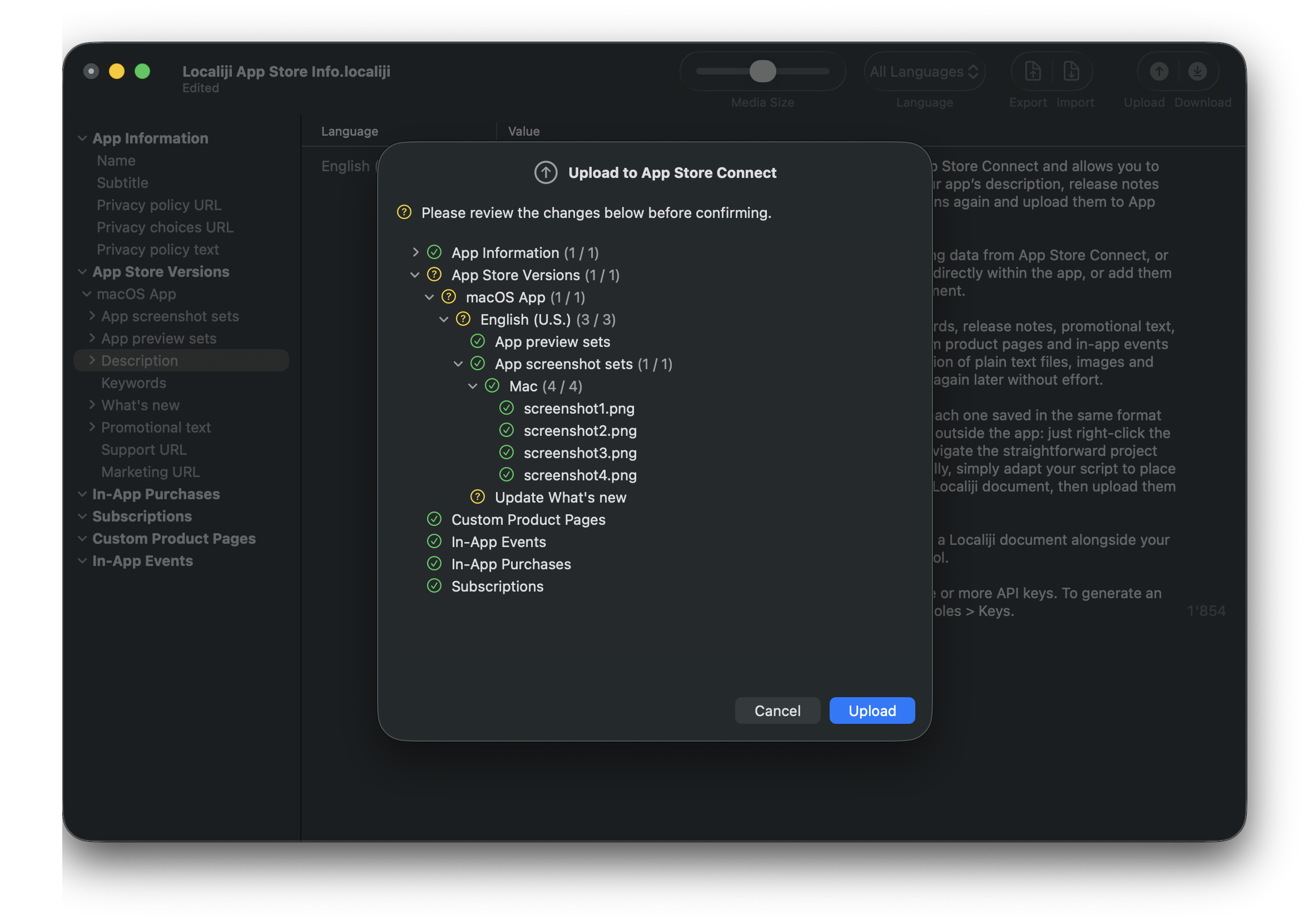Click the Import toolbar icon
The height and width of the screenshot is (924, 1309).
(x=1070, y=71)
